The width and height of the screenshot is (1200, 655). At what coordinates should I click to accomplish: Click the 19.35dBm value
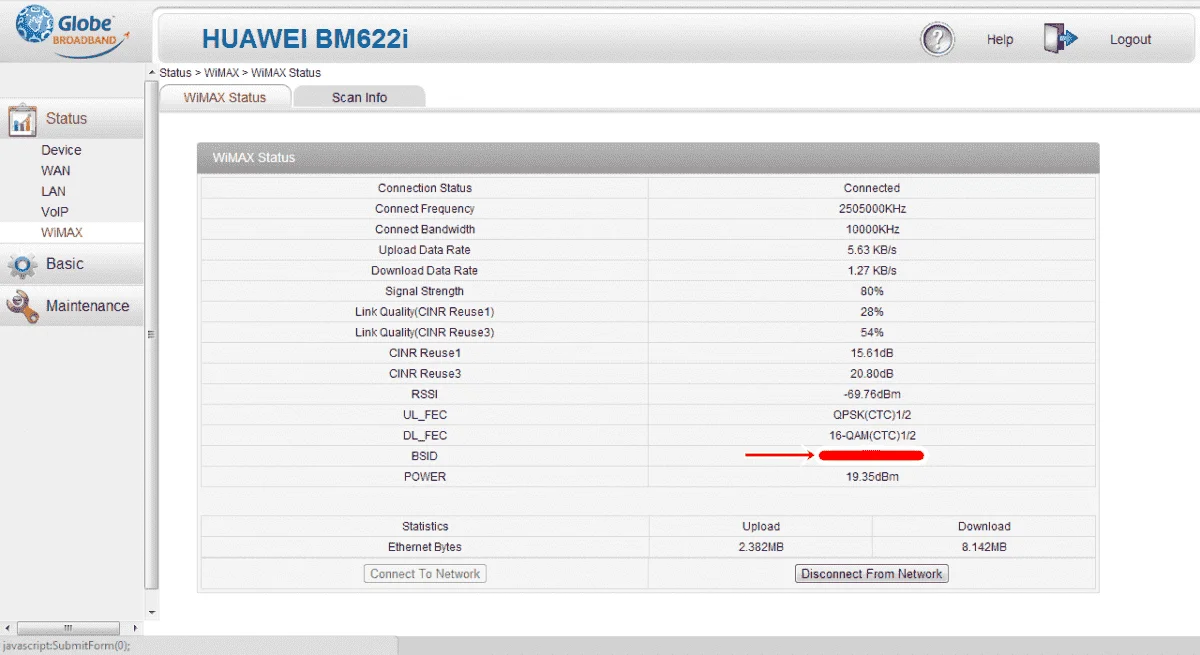pyautogui.click(x=872, y=477)
